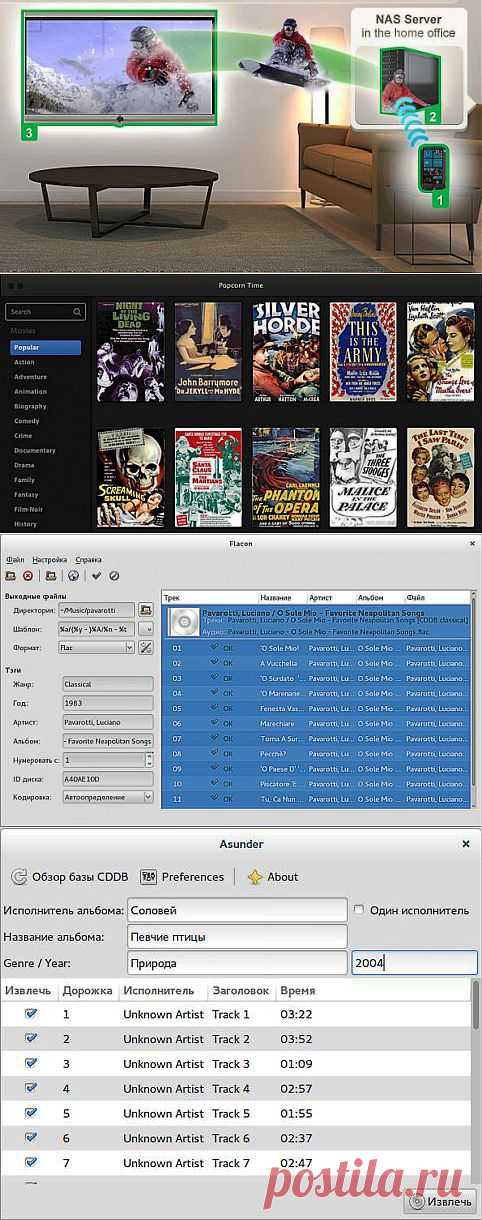Select Asunder row Track 7 time 02:47
This screenshot has width=482, height=1220.
pyautogui.click(x=236, y=1162)
